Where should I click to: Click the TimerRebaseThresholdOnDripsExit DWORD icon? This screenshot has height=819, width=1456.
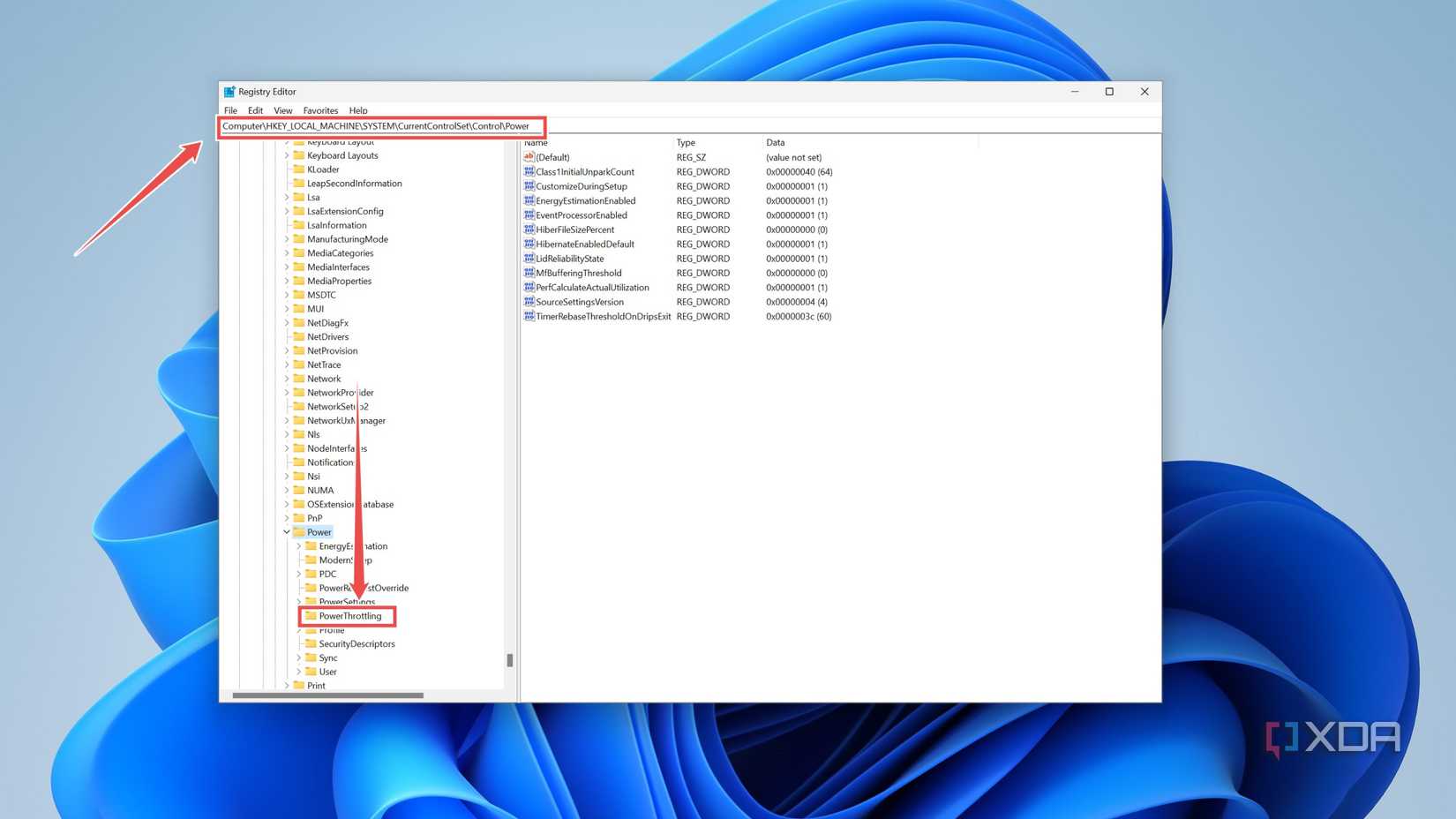(529, 316)
